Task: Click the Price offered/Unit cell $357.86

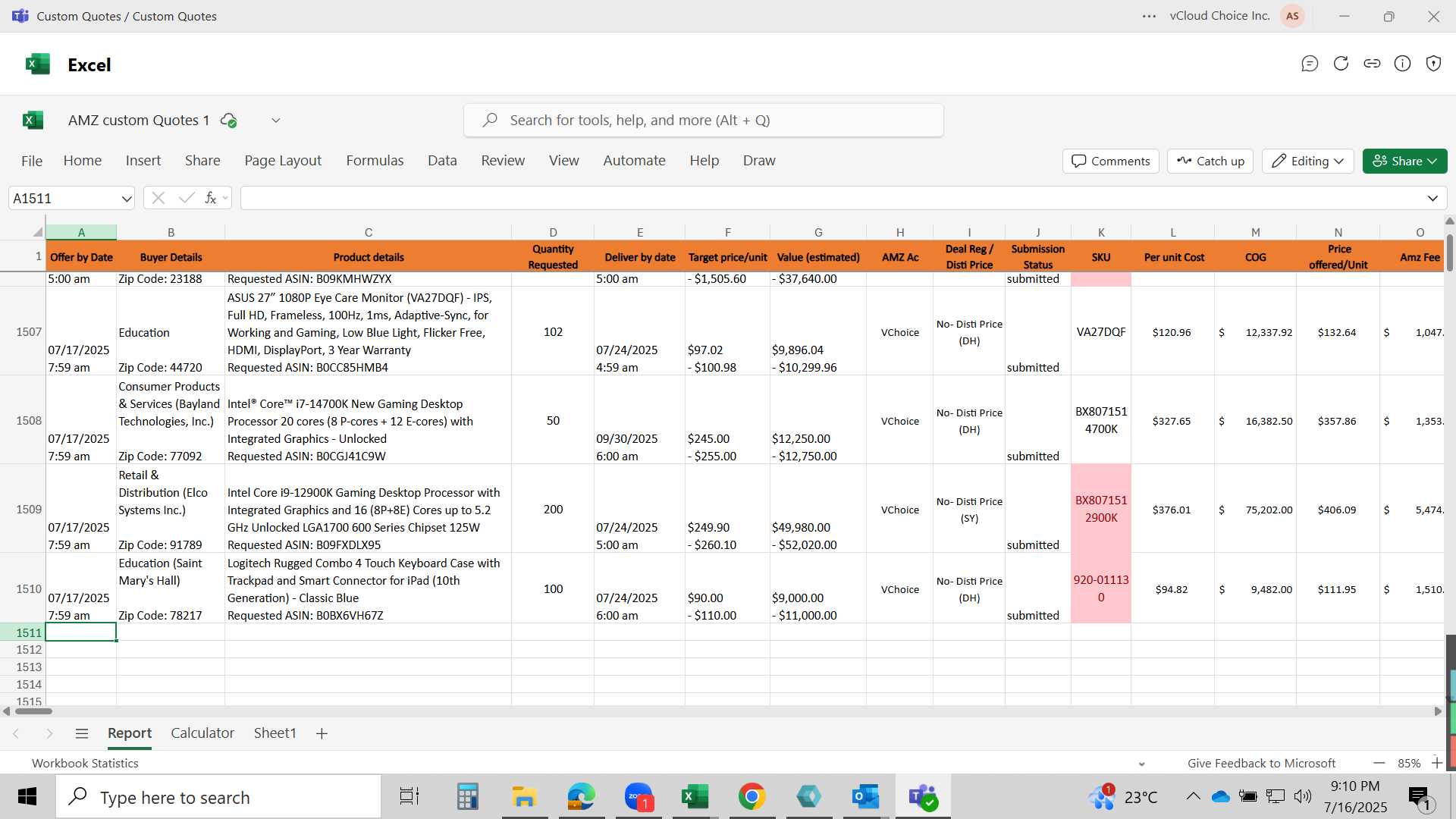Action: click(x=1338, y=421)
